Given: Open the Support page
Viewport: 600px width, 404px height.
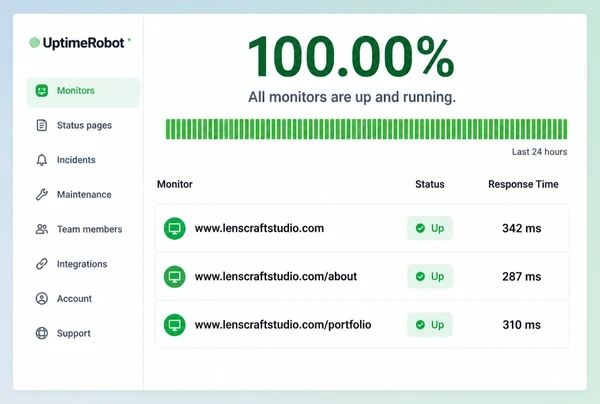Looking at the screenshot, I should click(x=74, y=333).
